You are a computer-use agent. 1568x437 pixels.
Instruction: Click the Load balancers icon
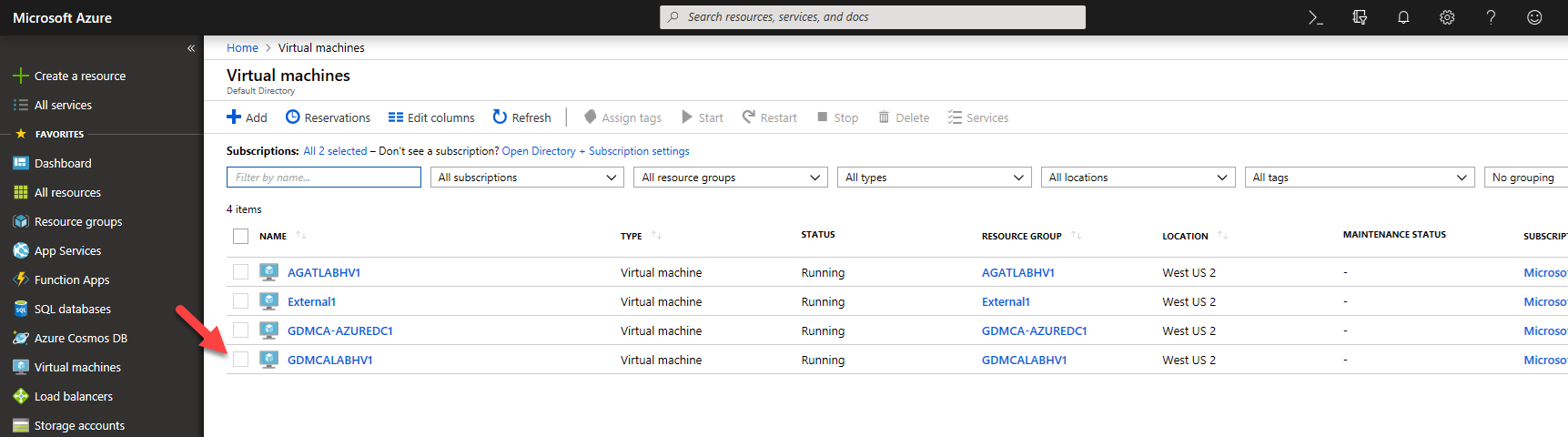(x=20, y=396)
